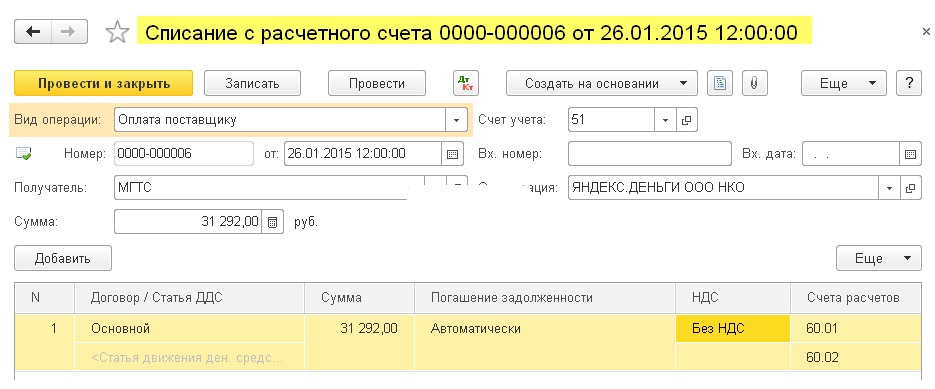Click the Сумма column header
This screenshot has width=935, height=389.
click(359, 298)
